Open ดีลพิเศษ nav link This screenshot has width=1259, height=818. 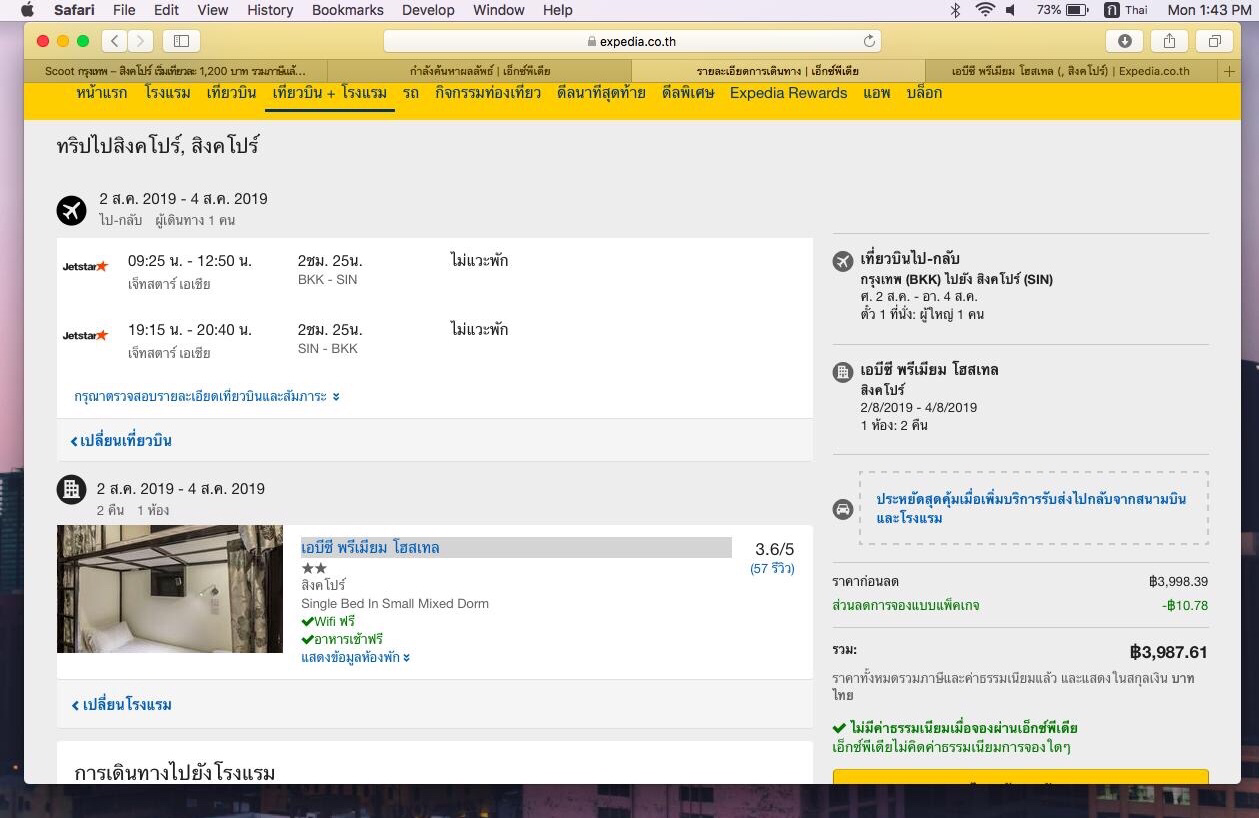(x=688, y=93)
